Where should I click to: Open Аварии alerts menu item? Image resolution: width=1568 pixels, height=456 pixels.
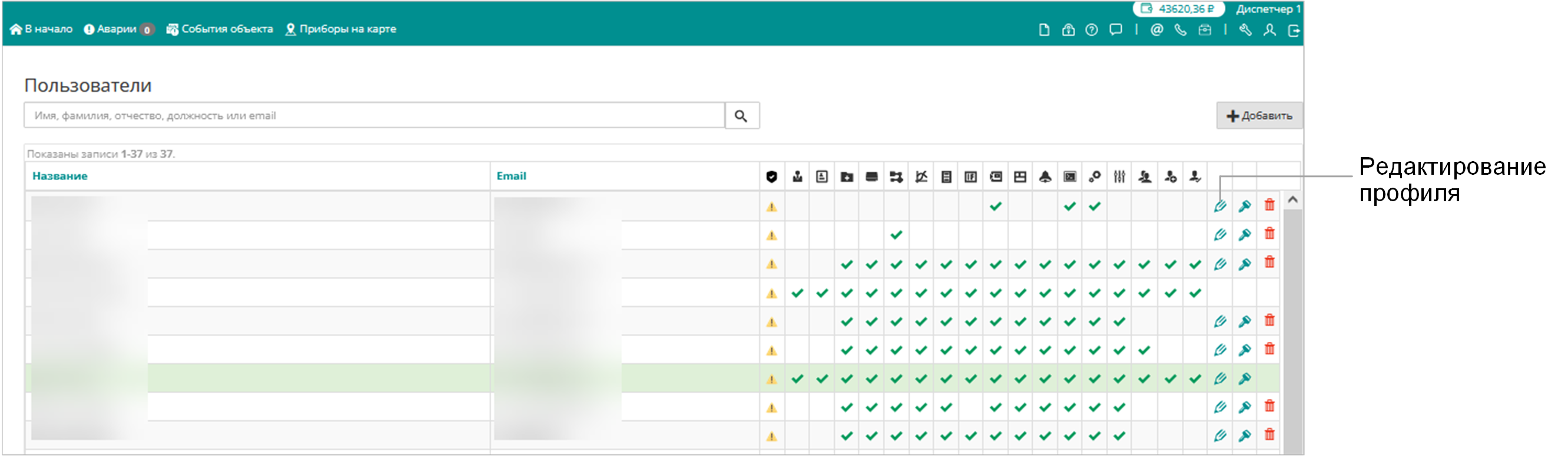(119, 29)
